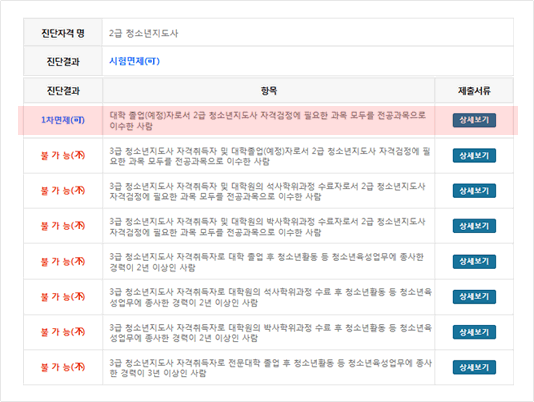Screen dimensions: 534x402
Task: Click 상세보기 for 석사학위과정 수료 후 경력 2년 row
Action: coord(474,297)
